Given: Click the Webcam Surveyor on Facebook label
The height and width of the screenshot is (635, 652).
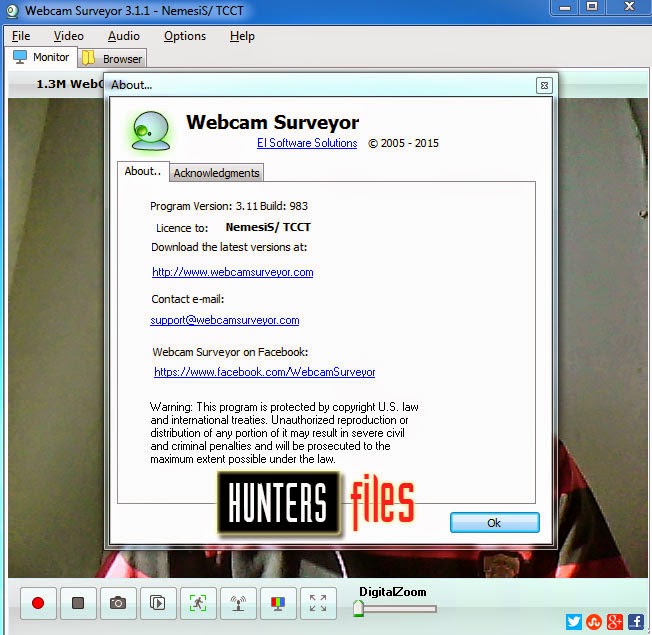Looking at the screenshot, I should coord(230,352).
